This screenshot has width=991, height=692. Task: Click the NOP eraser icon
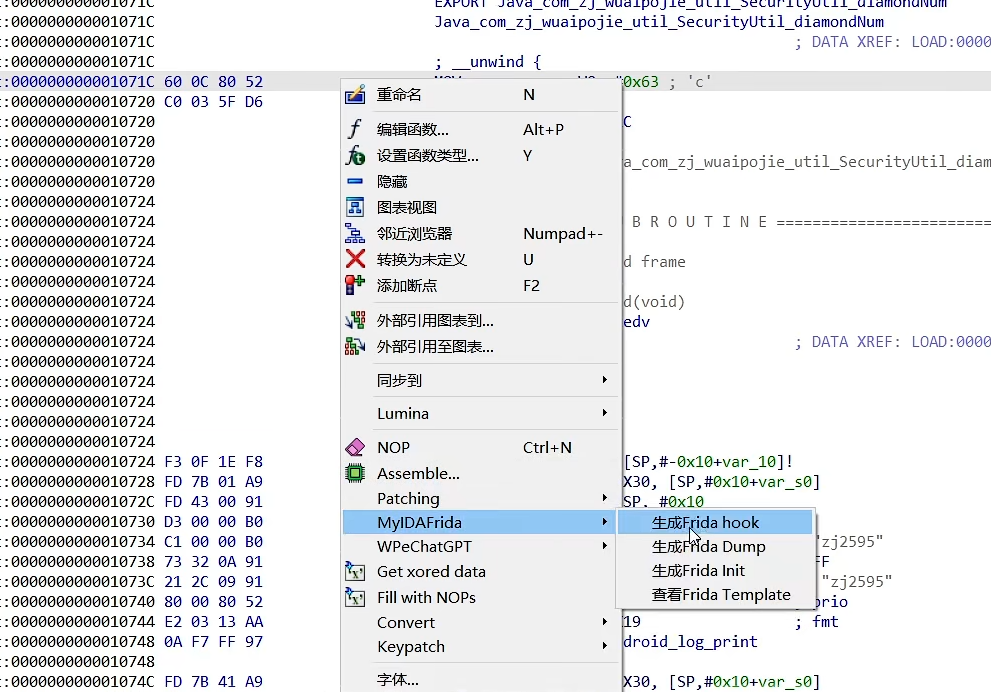point(355,447)
